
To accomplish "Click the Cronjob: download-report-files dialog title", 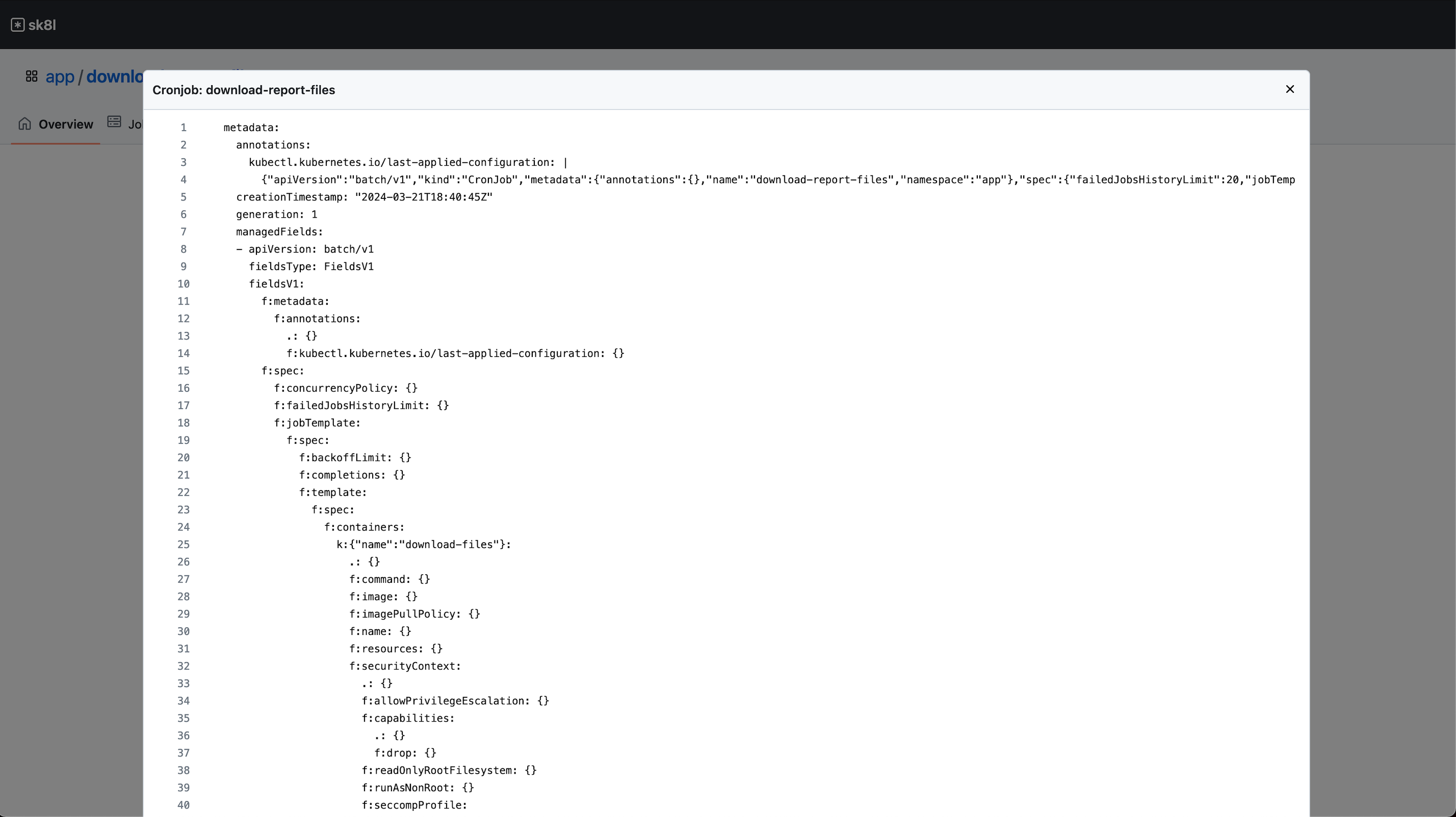I will tap(244, 90).
